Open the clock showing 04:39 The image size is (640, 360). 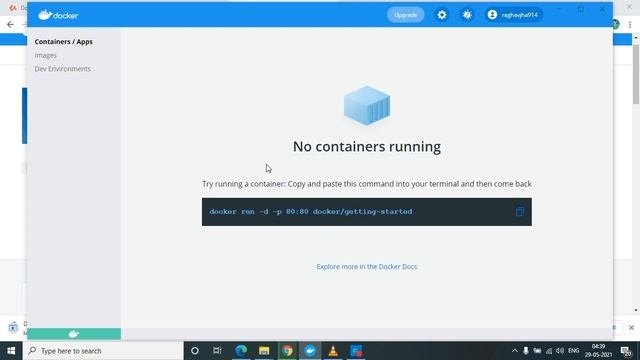click(x=598, y=351)
